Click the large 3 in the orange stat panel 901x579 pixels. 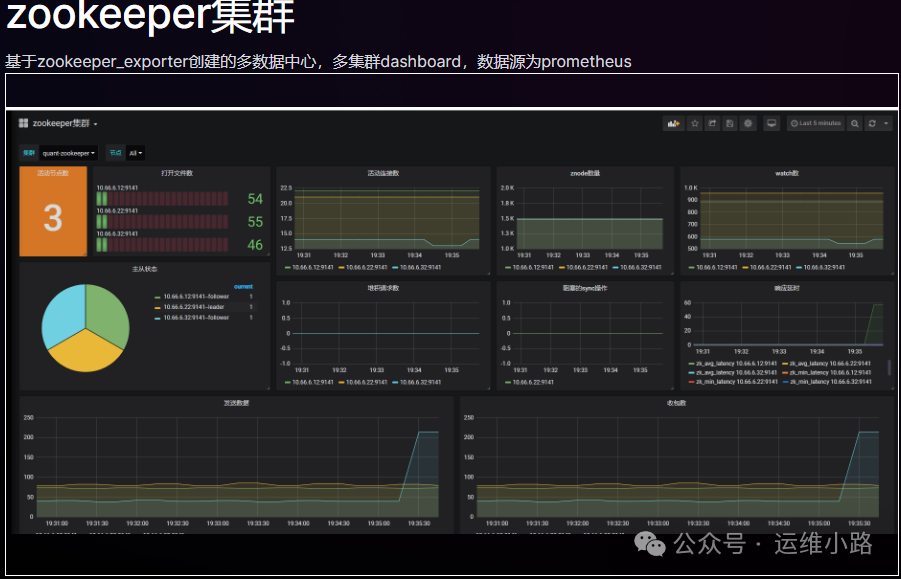53,218
